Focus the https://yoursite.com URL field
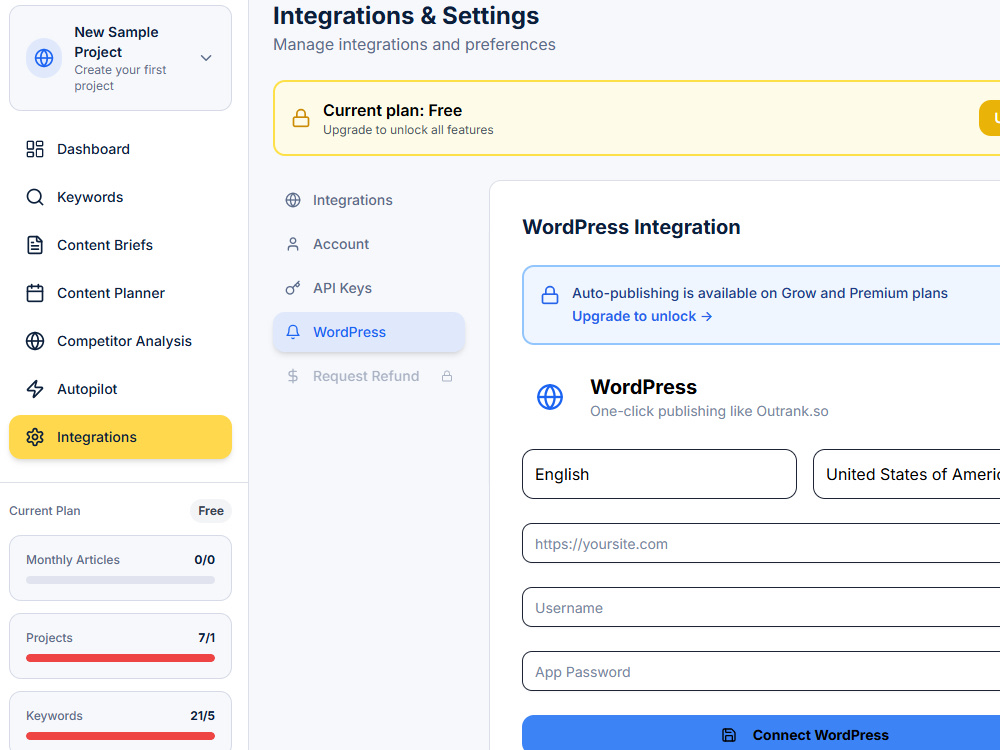The width and height of the screenshot is (1000, 750). [x=761, y=543]
